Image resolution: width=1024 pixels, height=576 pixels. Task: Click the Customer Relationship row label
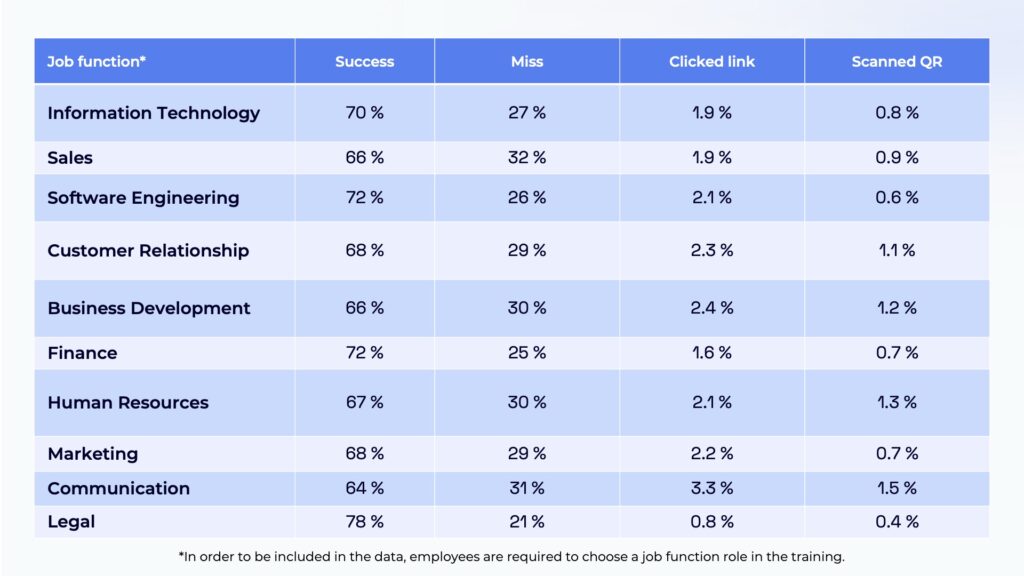(148, 251)
